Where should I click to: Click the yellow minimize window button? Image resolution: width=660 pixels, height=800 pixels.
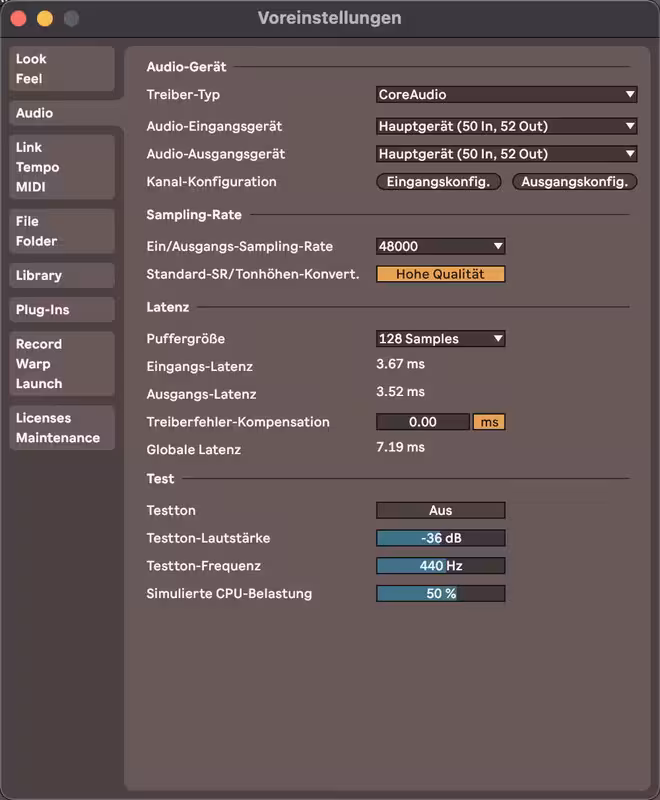[x=45, y=18]
